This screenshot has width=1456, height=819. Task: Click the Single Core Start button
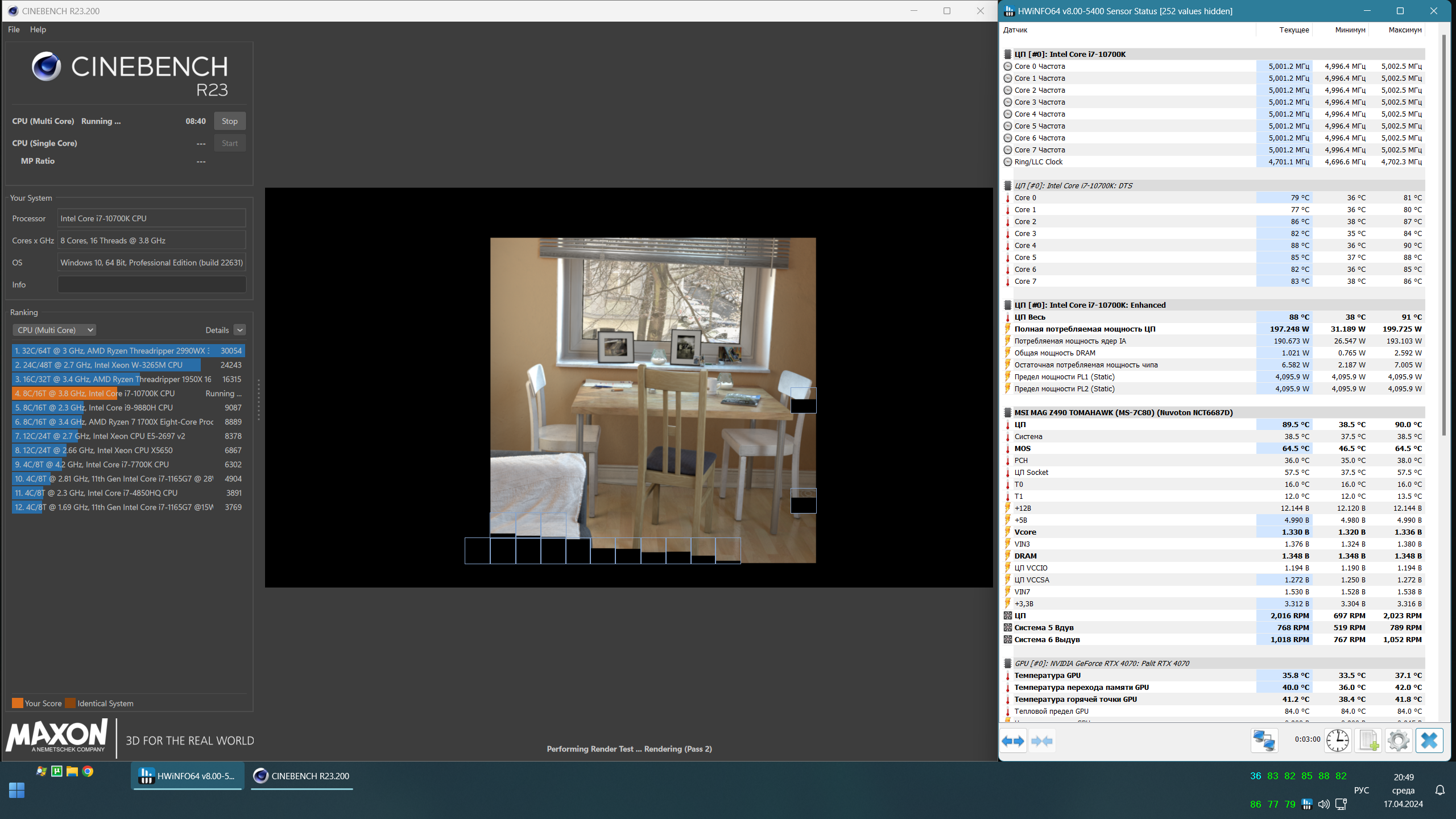pyautogui.click(x=230, y=143)
